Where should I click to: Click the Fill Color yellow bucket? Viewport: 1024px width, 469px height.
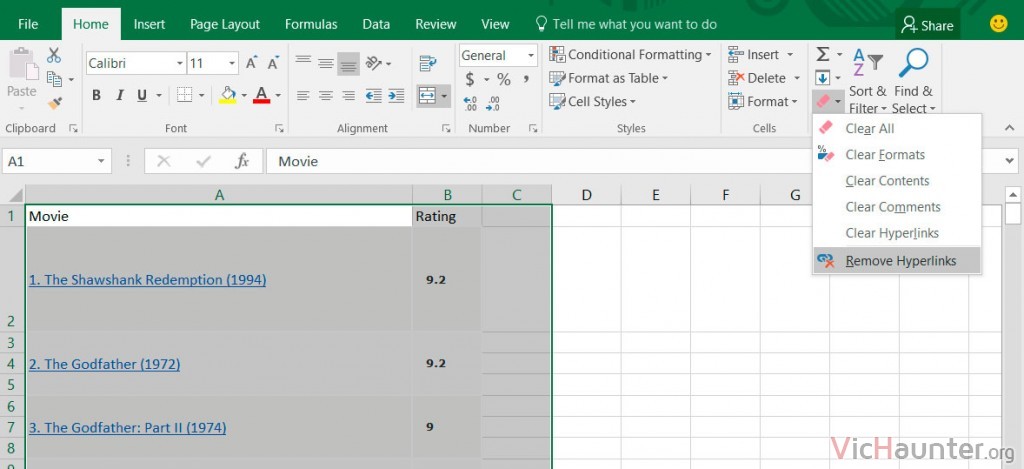tap(227, 95)
